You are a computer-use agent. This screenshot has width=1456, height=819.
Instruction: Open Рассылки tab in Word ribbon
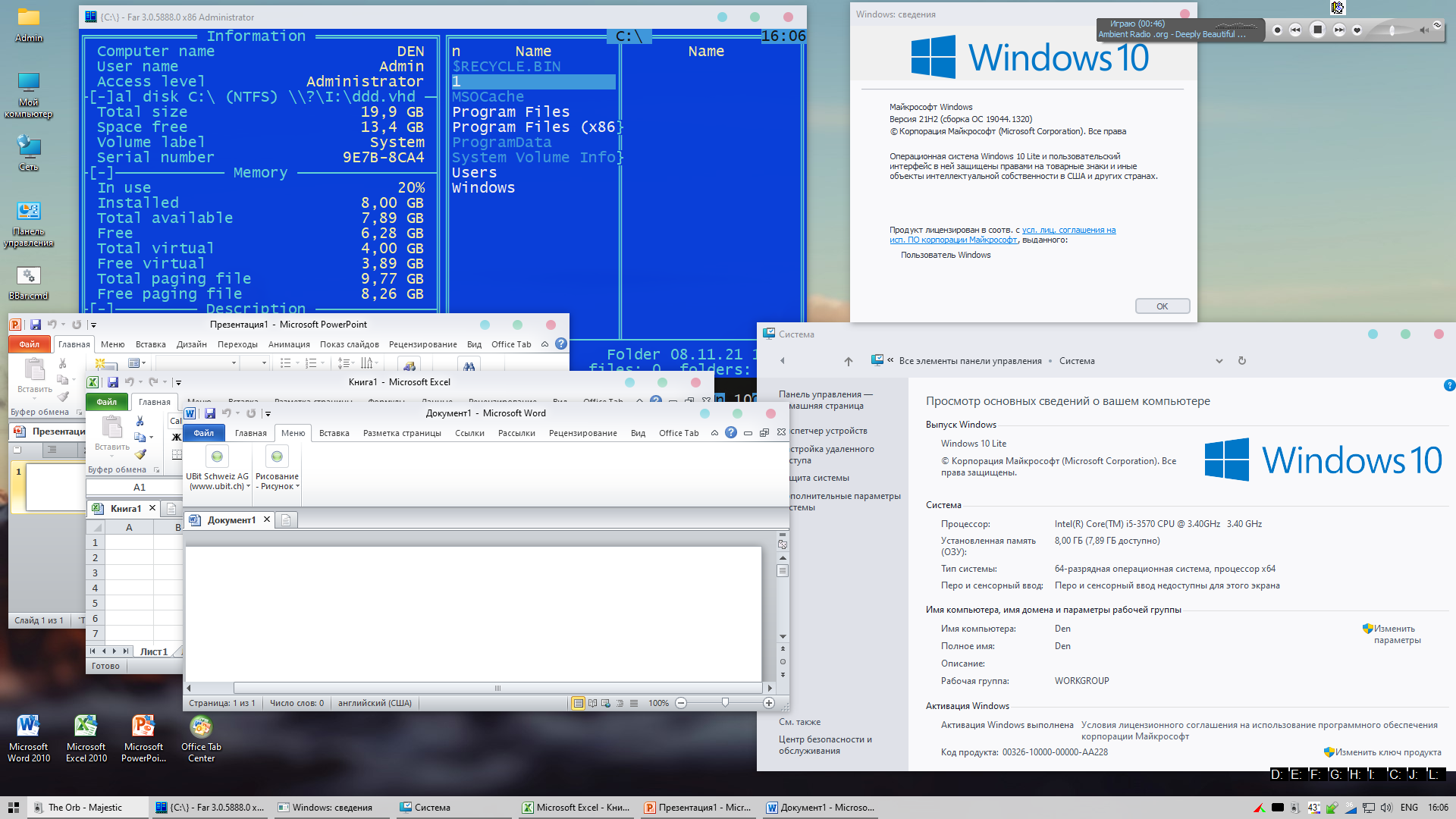click(x=516, y=433)
